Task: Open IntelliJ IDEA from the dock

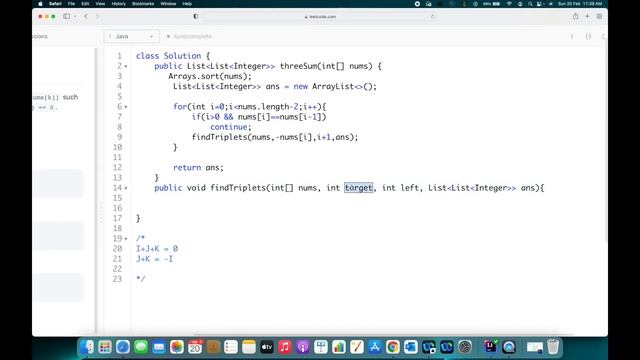Action: point(490,347)
